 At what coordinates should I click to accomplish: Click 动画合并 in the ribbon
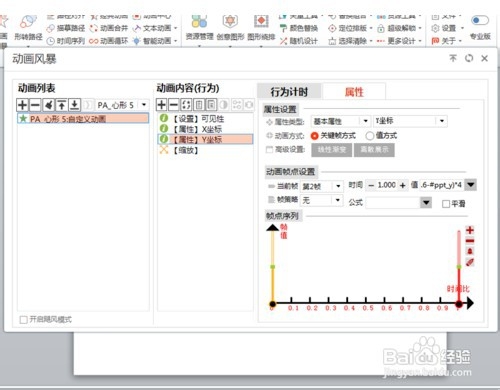click(x=109, y=28)
